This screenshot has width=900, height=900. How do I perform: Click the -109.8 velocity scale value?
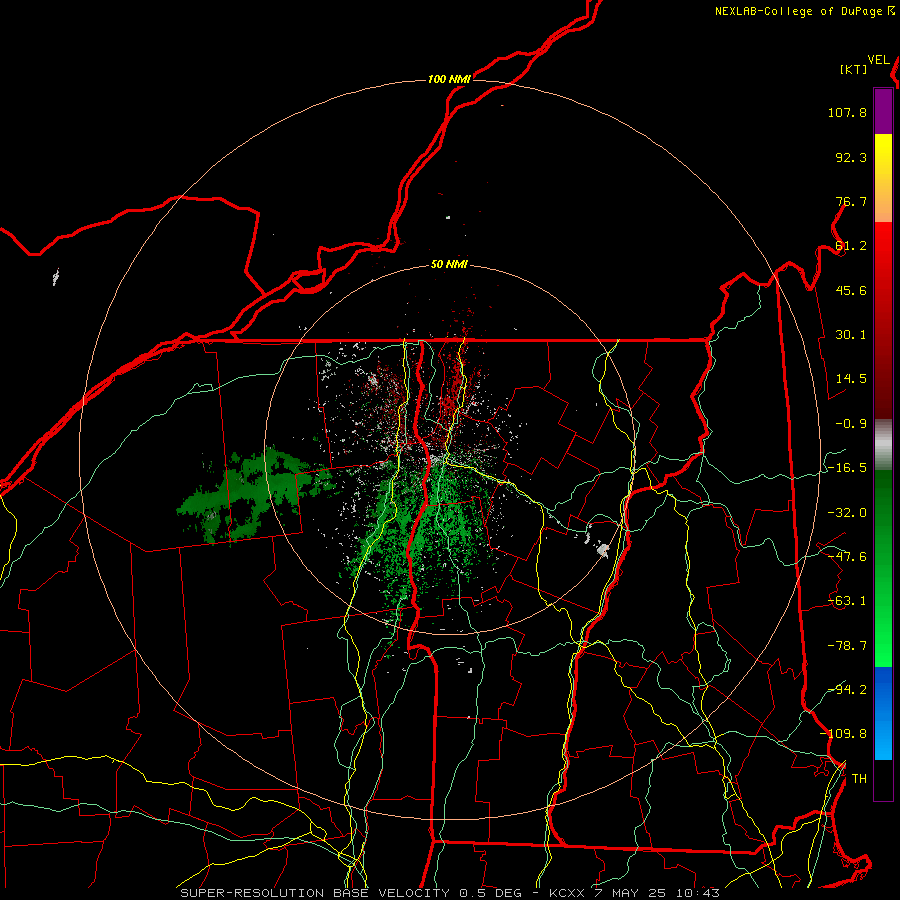(x=844, y=734)
